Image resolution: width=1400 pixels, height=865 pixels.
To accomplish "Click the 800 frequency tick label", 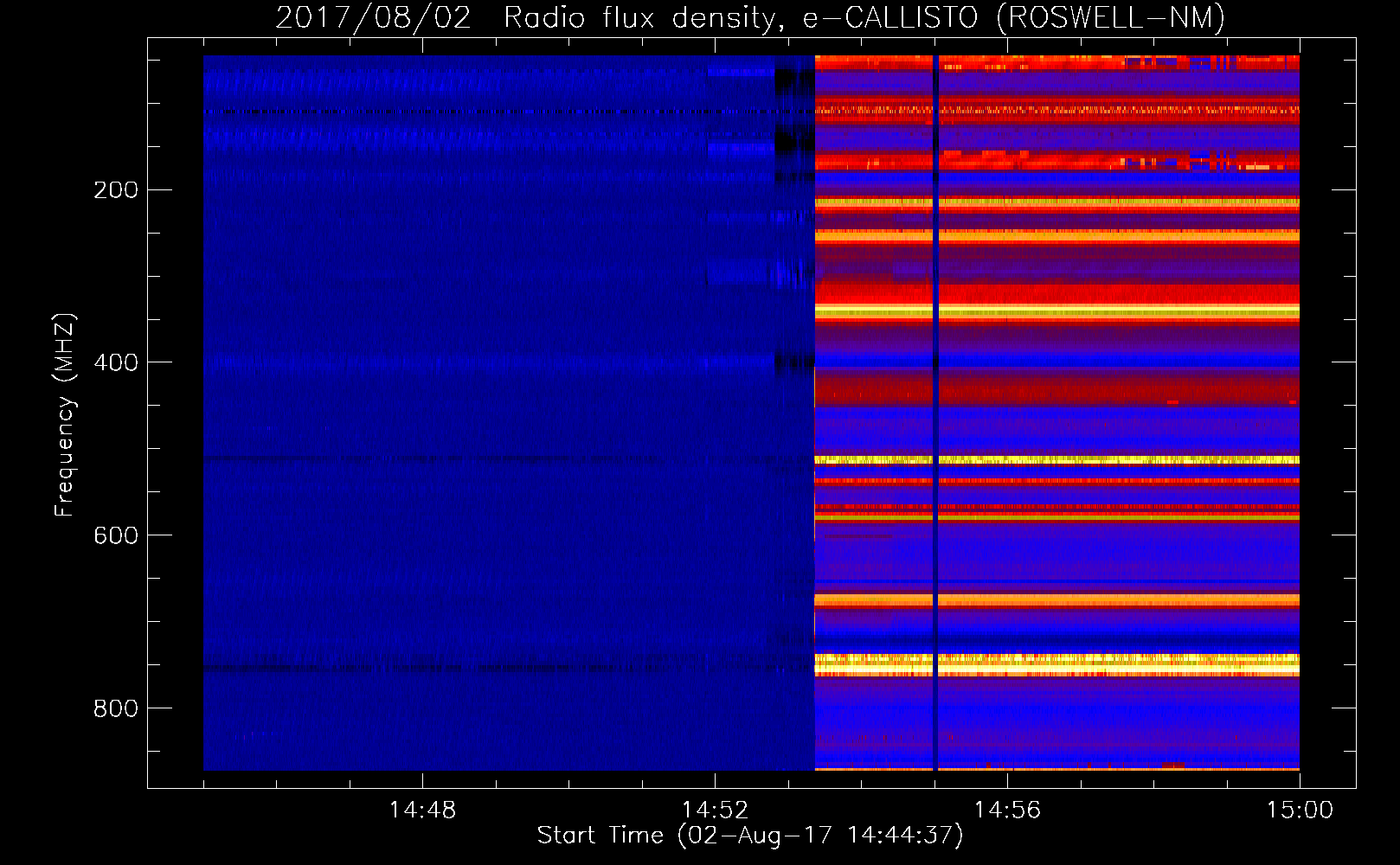I will pyautogui.click(x=116, y=708).
